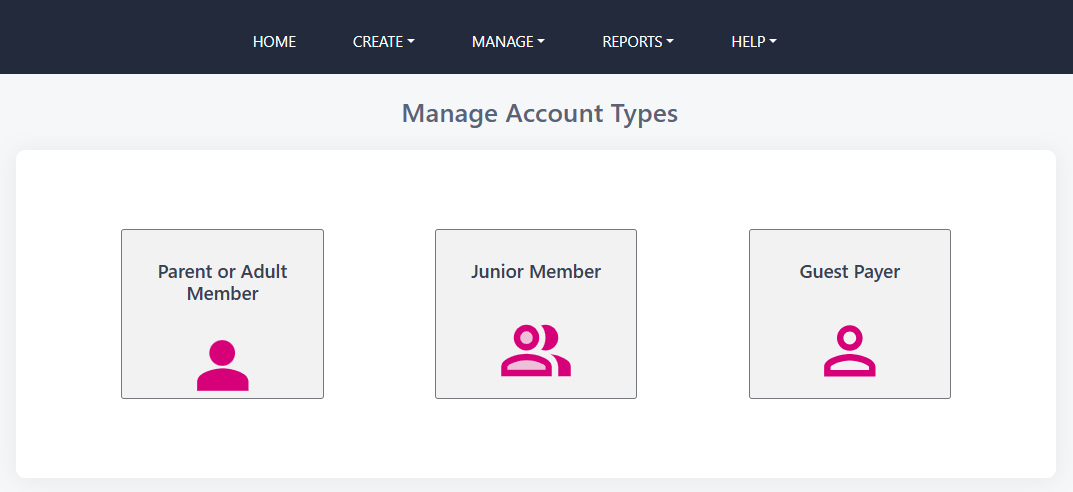Expand the MANAGE dropdown arrow
This screenshot has height=492, width=1073.
541,42
